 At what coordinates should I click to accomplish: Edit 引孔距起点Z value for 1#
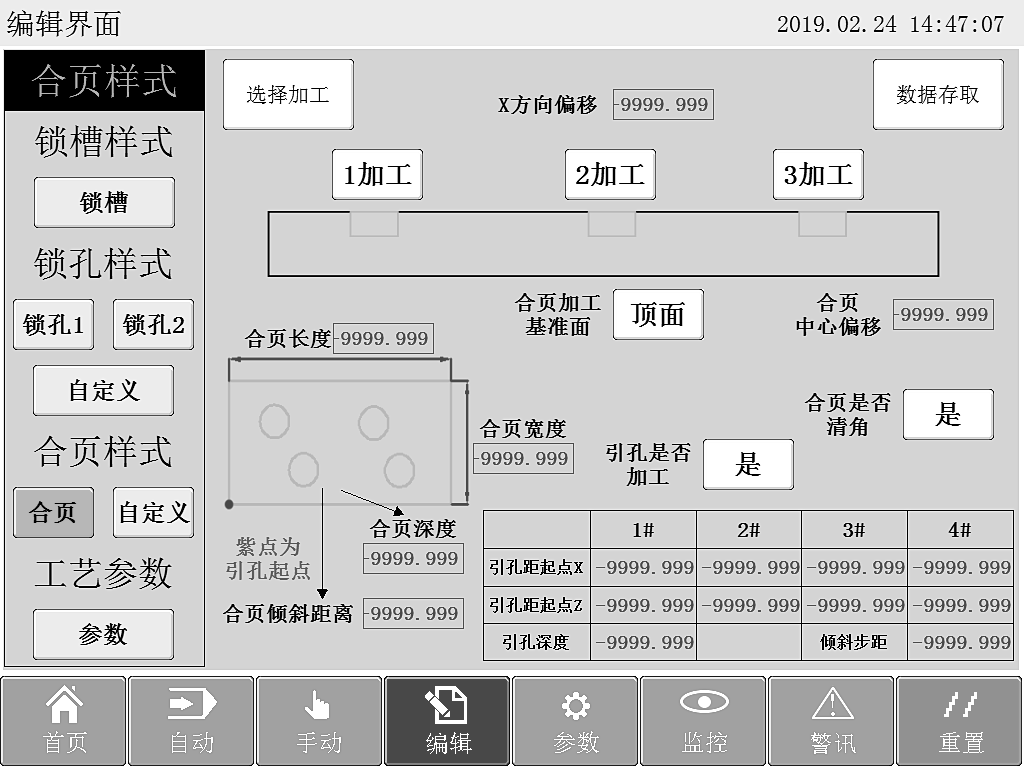pos(644,605)
